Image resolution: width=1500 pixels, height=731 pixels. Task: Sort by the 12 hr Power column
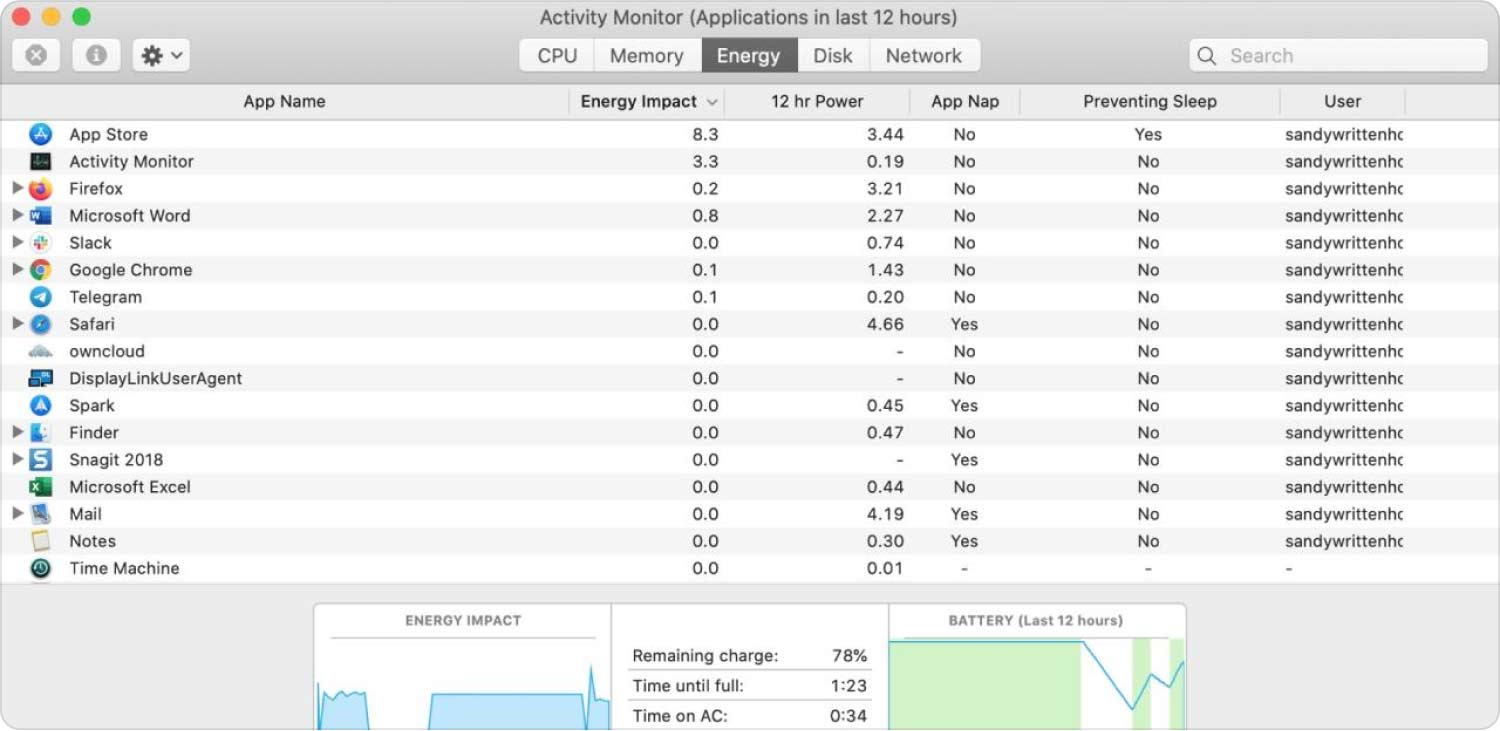click(817, 101)
